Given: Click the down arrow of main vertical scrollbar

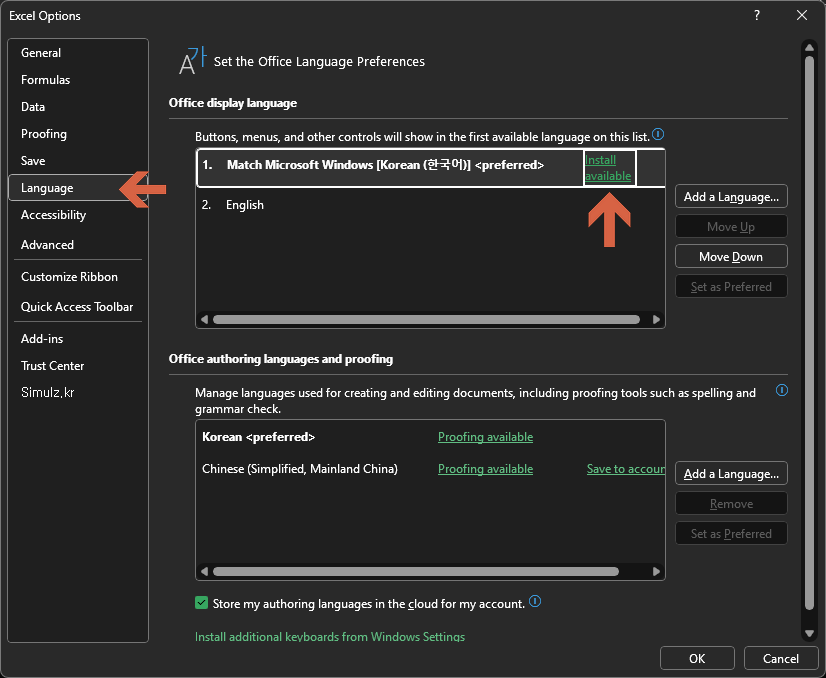Looking at the screenshot, I should [810, 634].
